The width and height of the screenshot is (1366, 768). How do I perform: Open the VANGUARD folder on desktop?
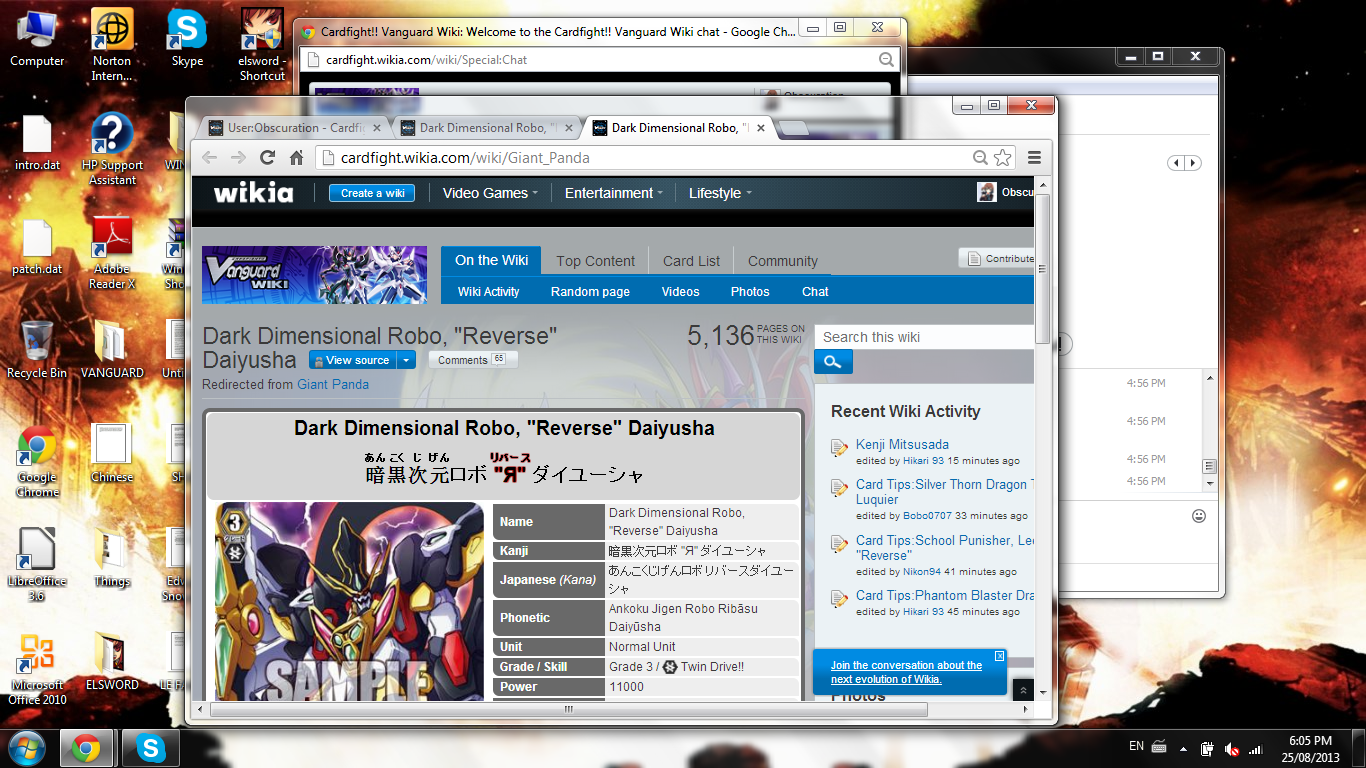(x=112, y=350)
